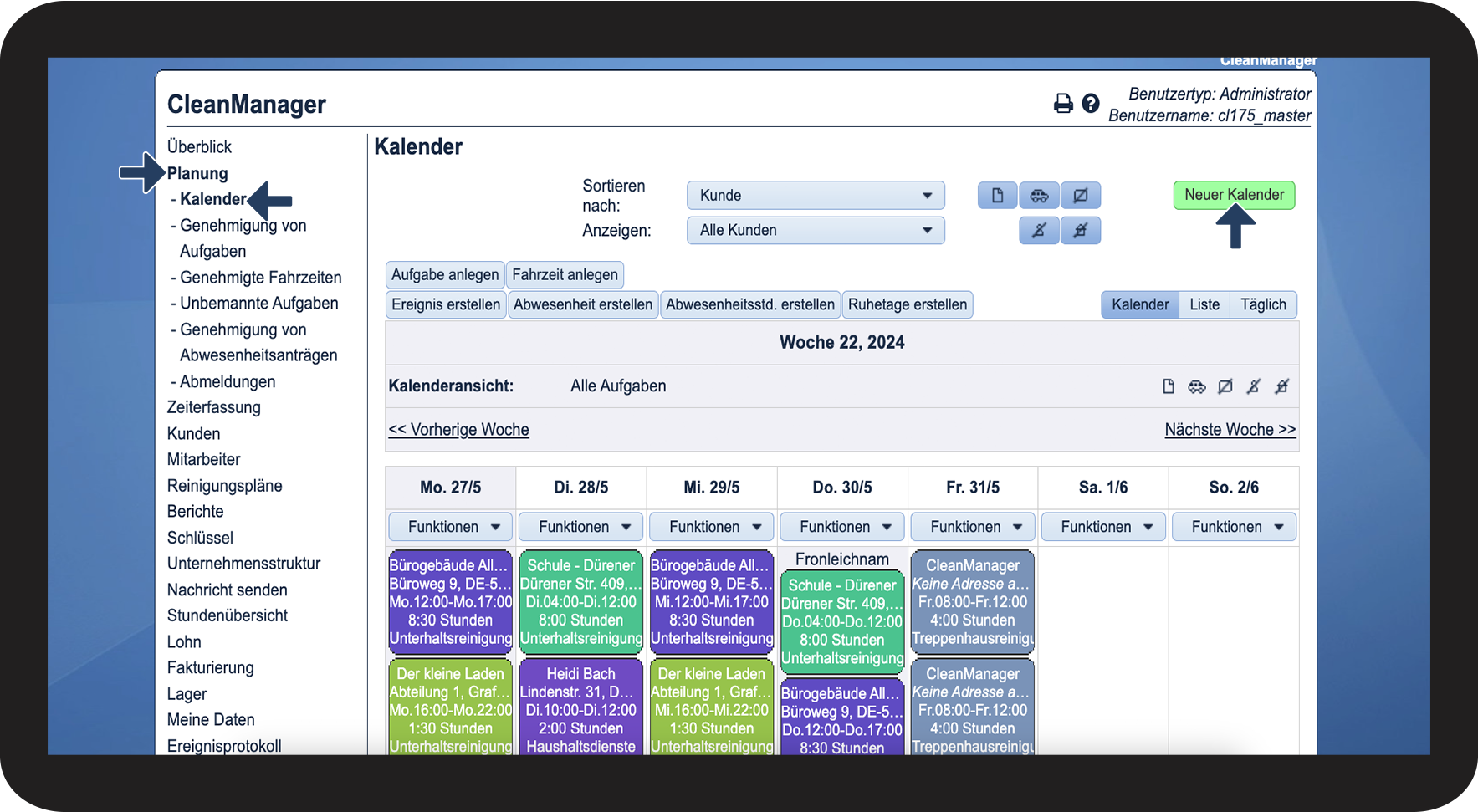The width and height of the screenshot is (1478, 812).
Task: Switch to the Liste view
Action: coord(1204,304)
